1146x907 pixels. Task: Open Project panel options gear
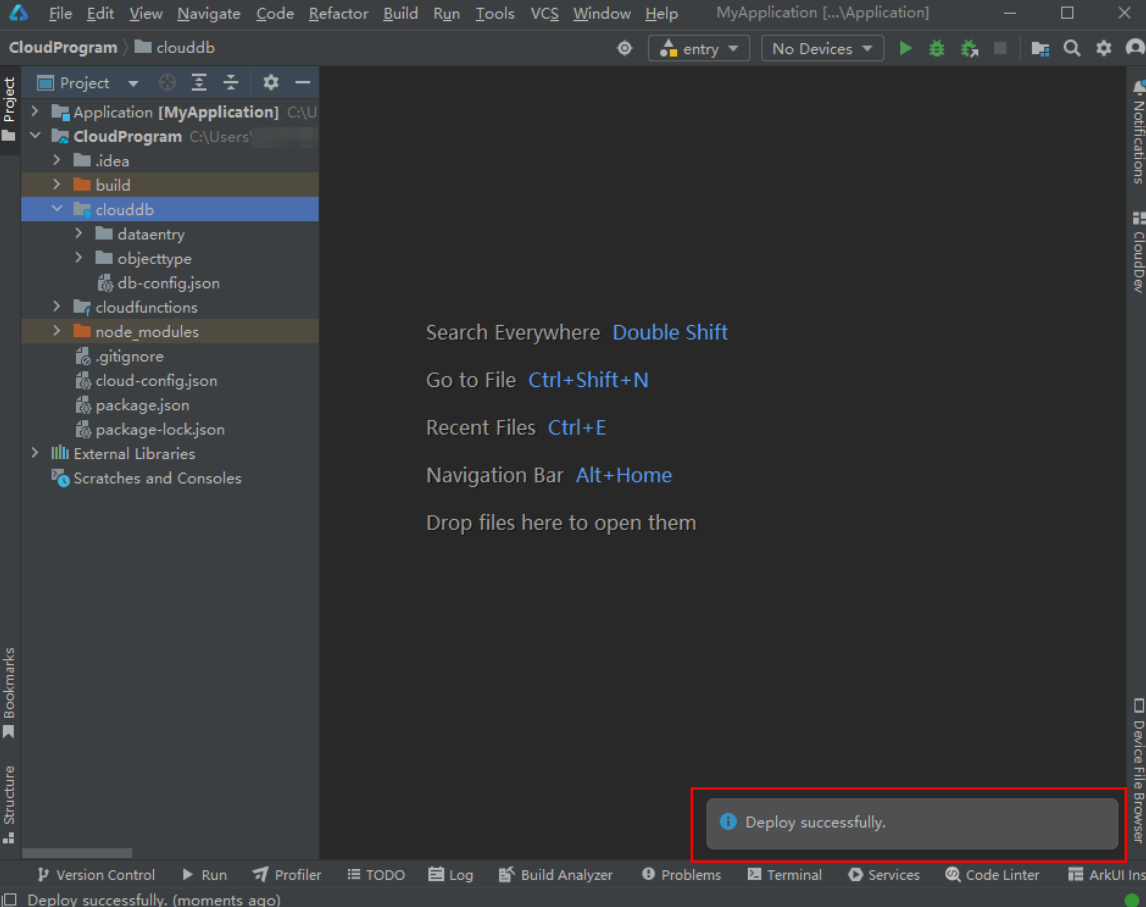pos(270,83)
